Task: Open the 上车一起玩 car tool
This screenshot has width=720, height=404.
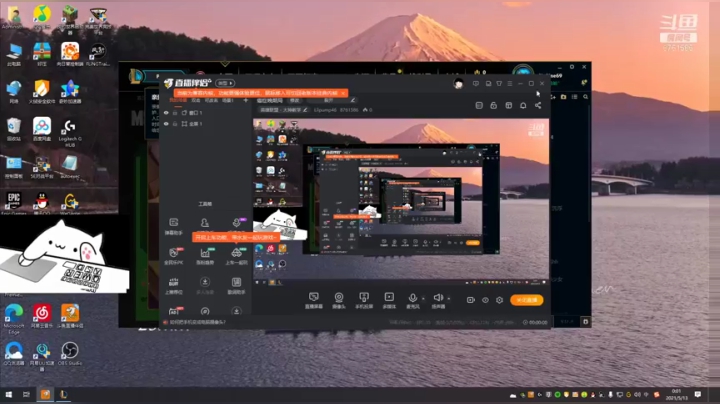Action: coord(236,256)
